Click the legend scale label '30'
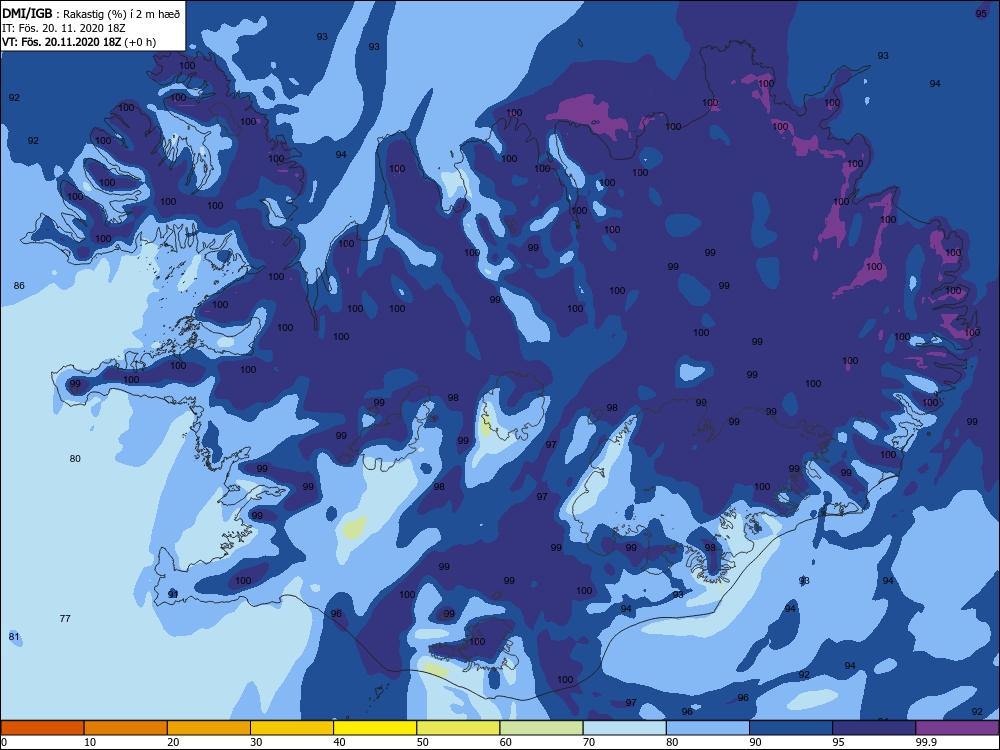The width and height of the screenshot is (1000, 750). (x=256, y=742)
